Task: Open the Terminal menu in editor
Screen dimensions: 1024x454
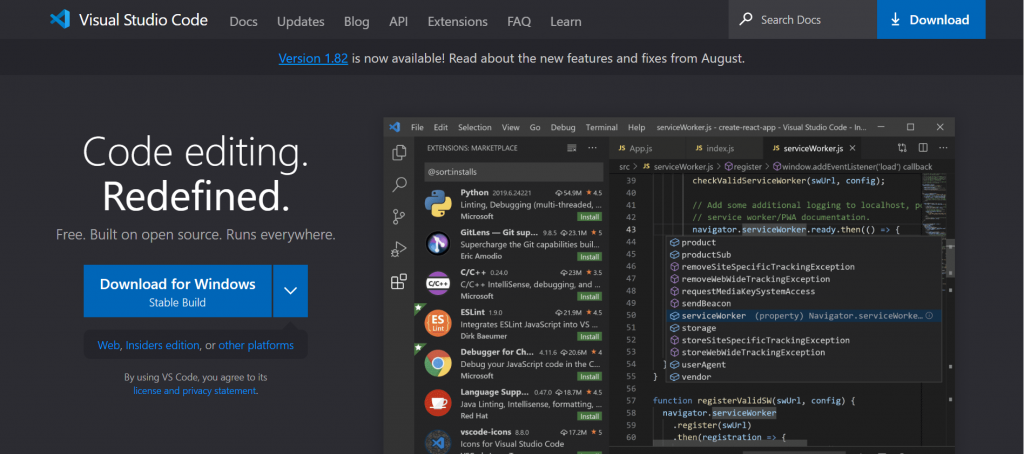Action: point(601,127)
